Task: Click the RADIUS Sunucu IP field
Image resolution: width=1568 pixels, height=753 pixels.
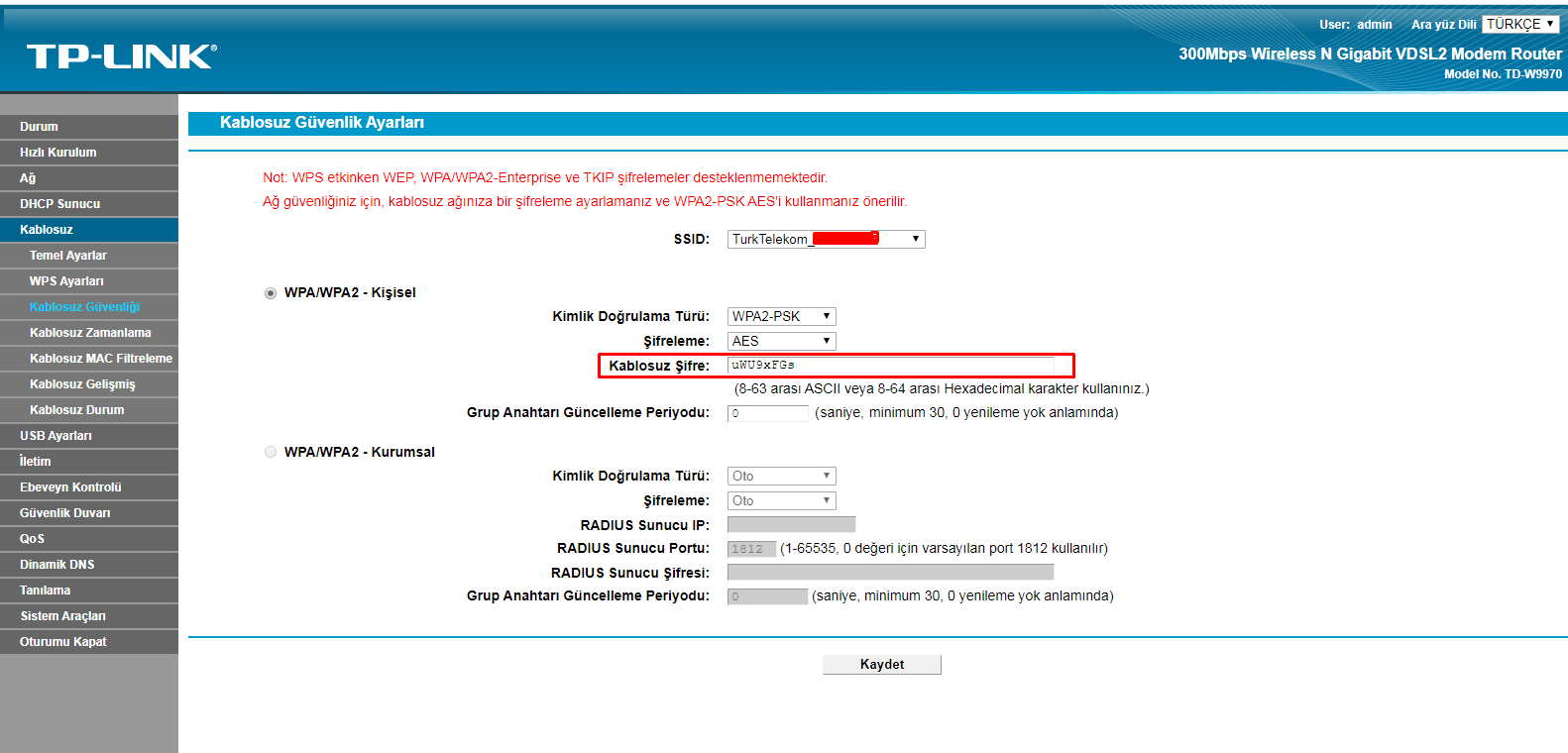Action: tap(791, 524)
